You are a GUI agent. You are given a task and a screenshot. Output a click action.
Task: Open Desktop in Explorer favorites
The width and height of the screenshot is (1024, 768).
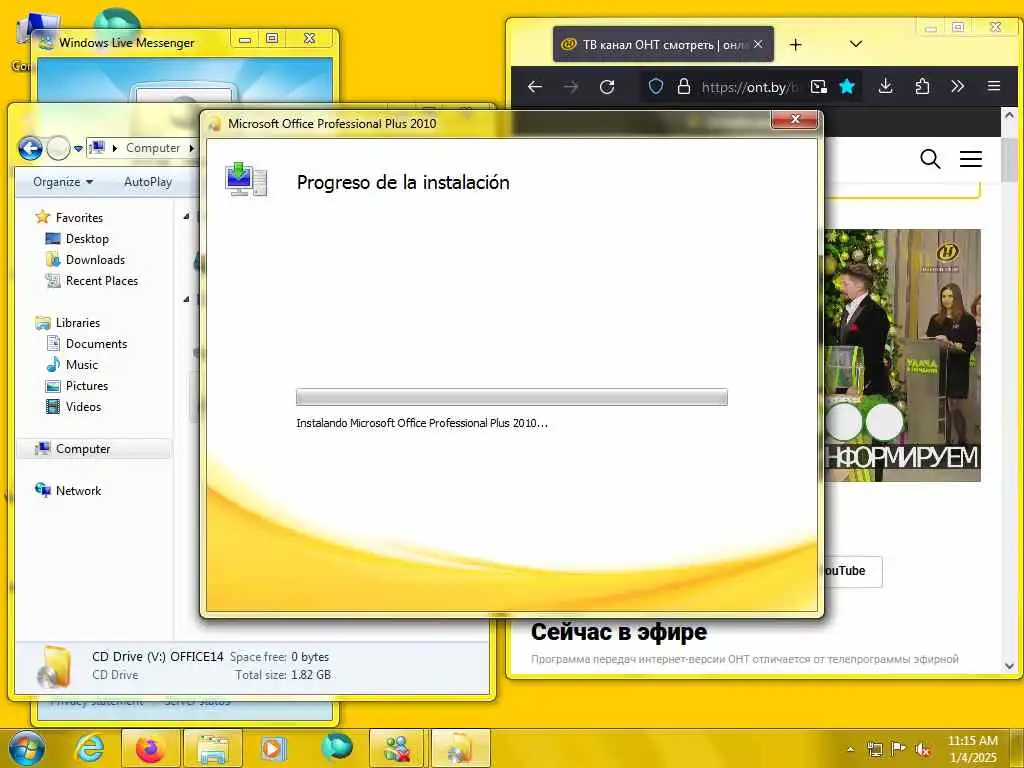[87, 238]
